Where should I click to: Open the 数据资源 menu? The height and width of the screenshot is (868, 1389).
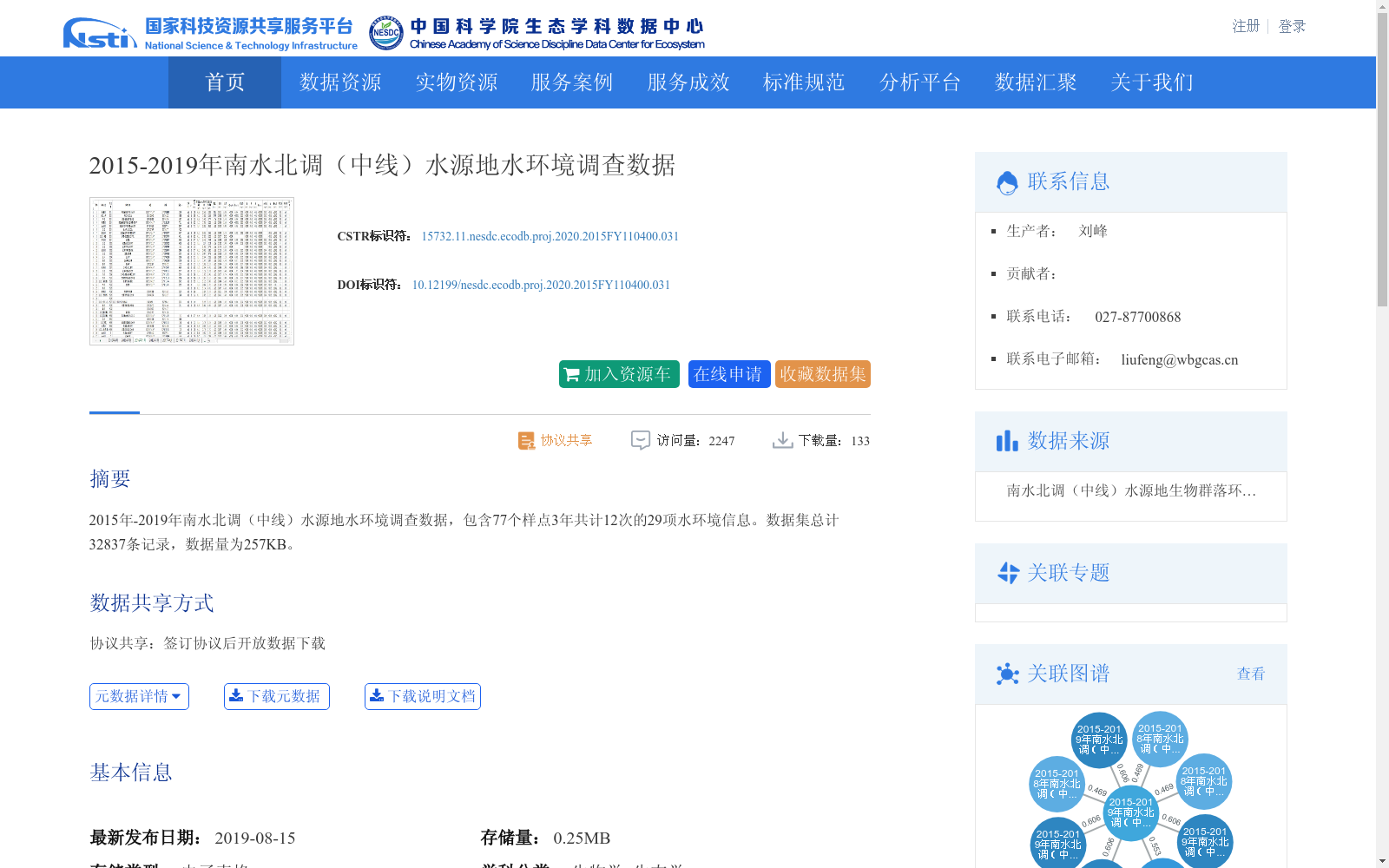pos(340,82)
